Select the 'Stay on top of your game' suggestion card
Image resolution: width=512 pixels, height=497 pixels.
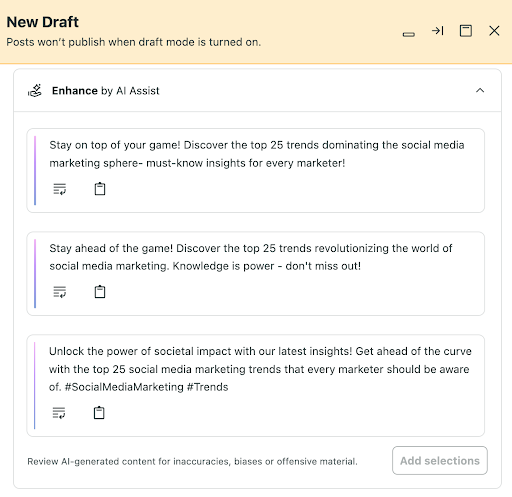[256, 170]
